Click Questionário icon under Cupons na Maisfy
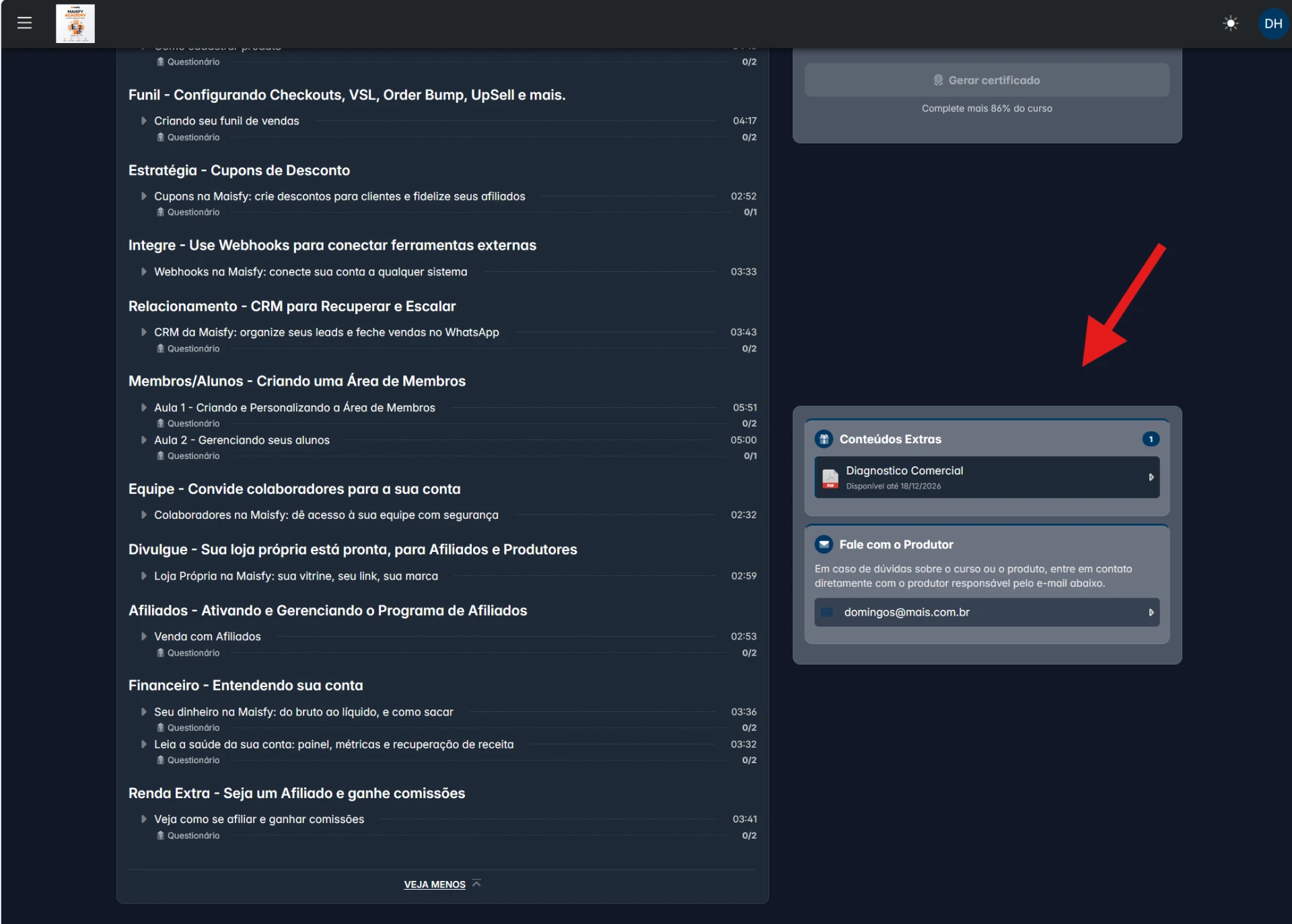Screen dimensions: 1292x924 tap(160, 212)
